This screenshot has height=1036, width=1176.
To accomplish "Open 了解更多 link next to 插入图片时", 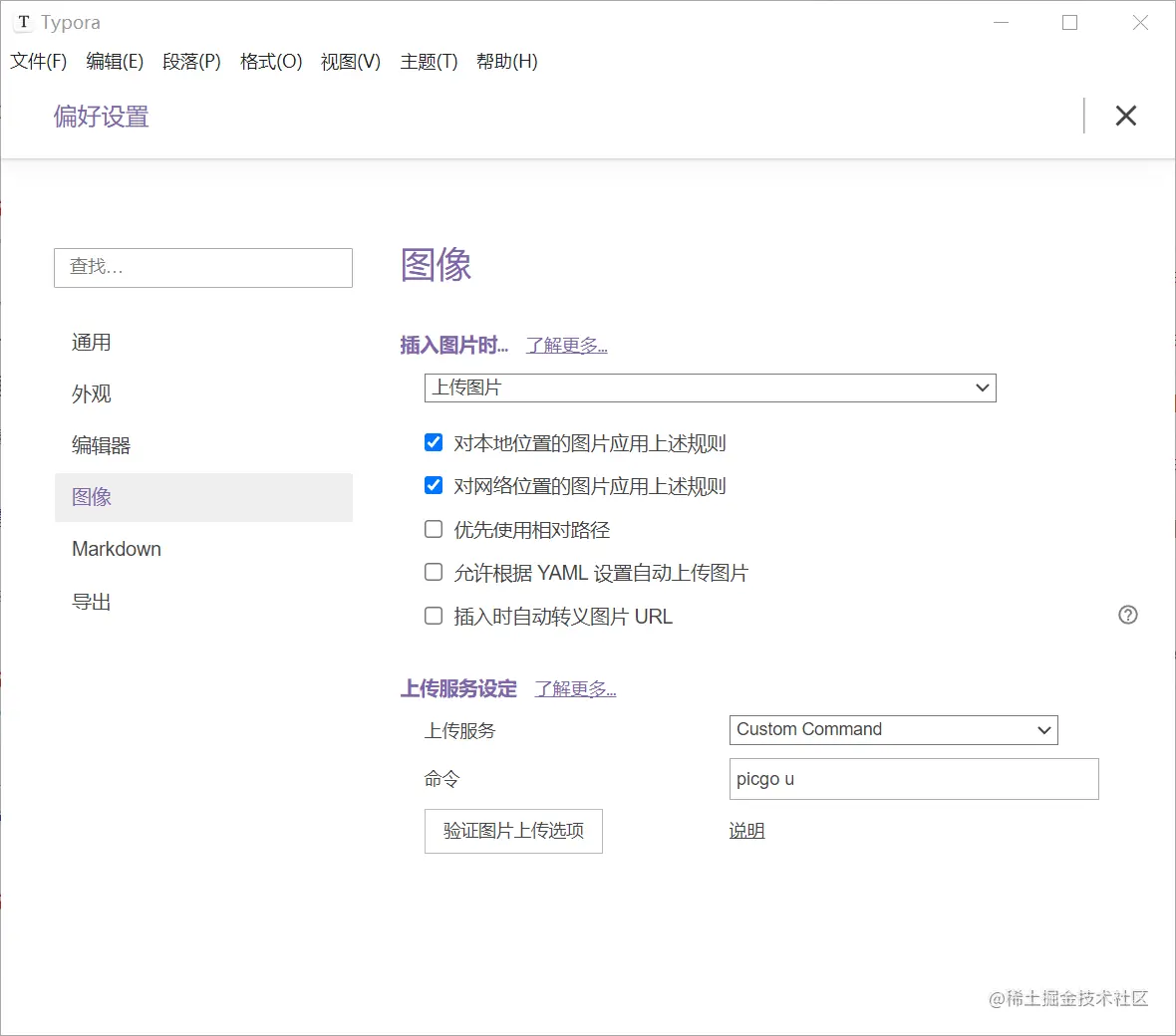I will pyautogui.click(x=566, y=346).
